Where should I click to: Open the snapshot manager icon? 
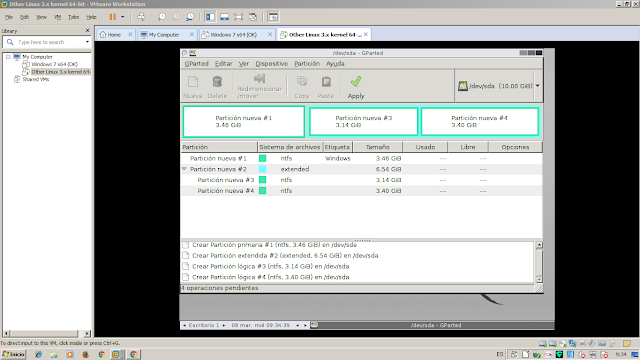190,17
